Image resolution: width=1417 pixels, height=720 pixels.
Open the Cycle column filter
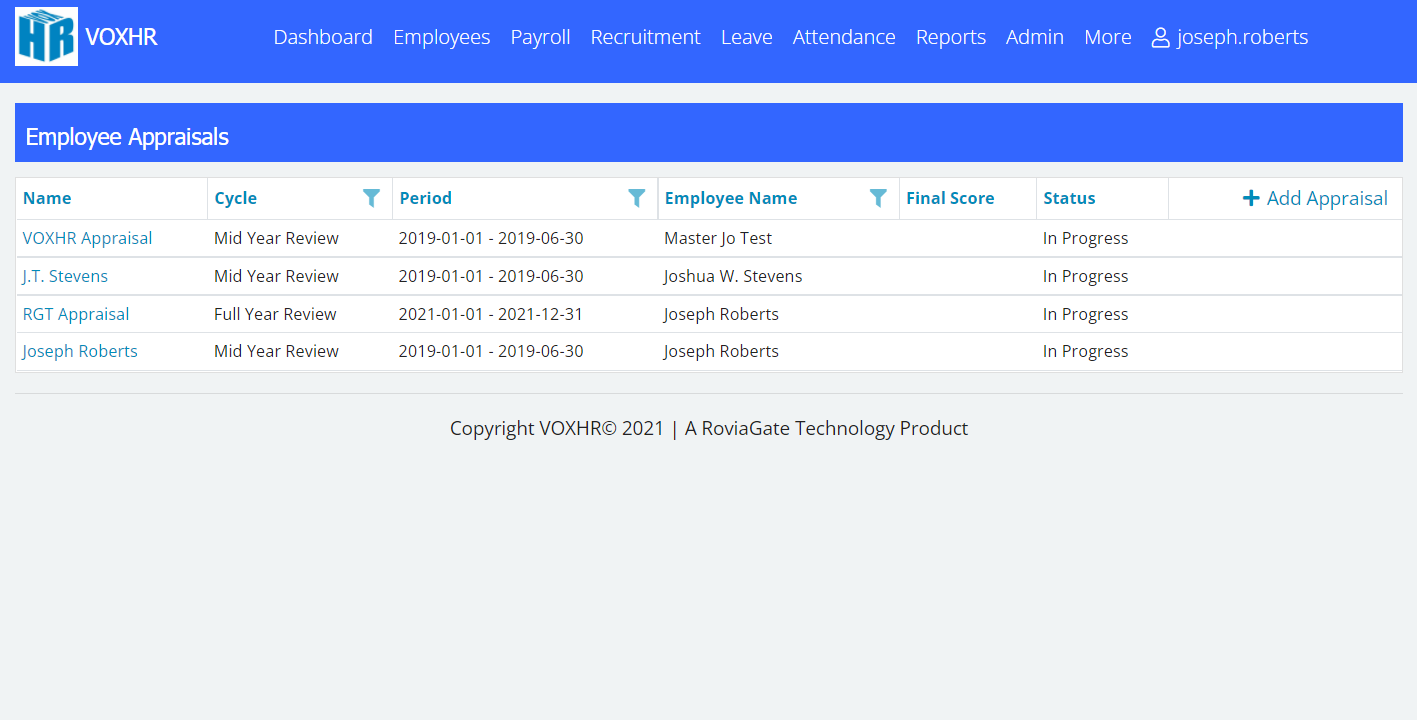click(371, 198)
